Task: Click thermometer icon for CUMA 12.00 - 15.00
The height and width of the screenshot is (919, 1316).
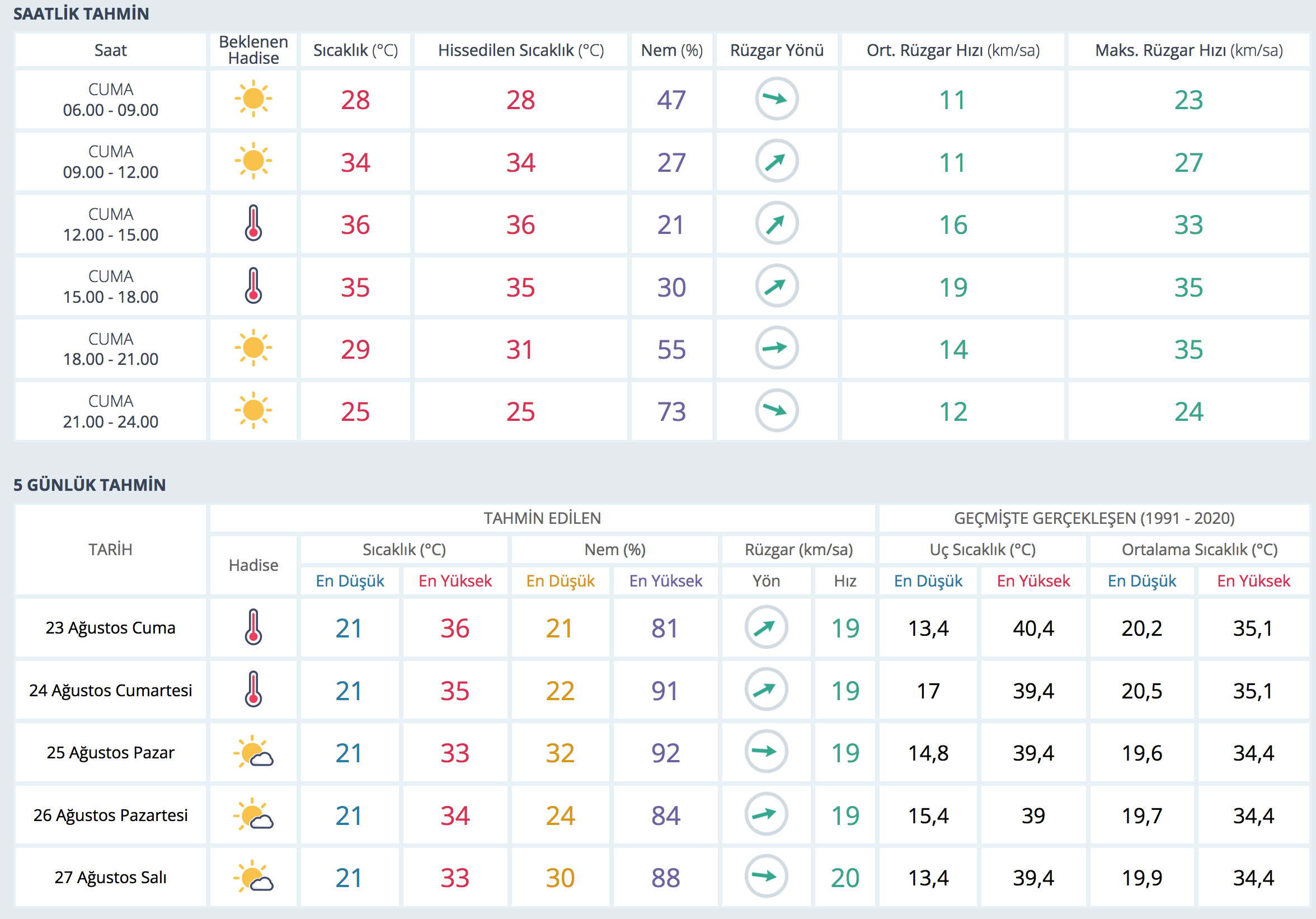Action: coord(253,223)
